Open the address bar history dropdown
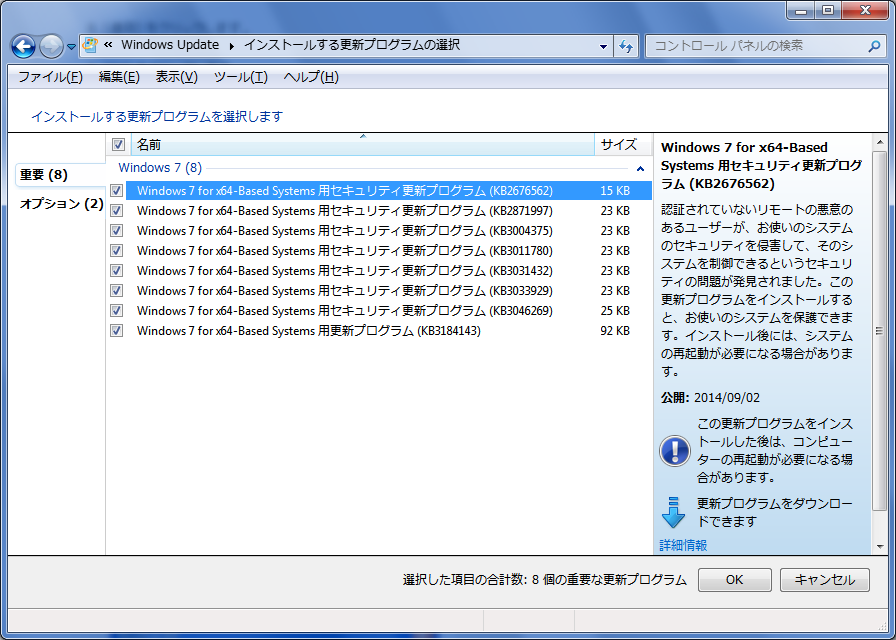This screenshot has height=640, width=896. (603, 46)
